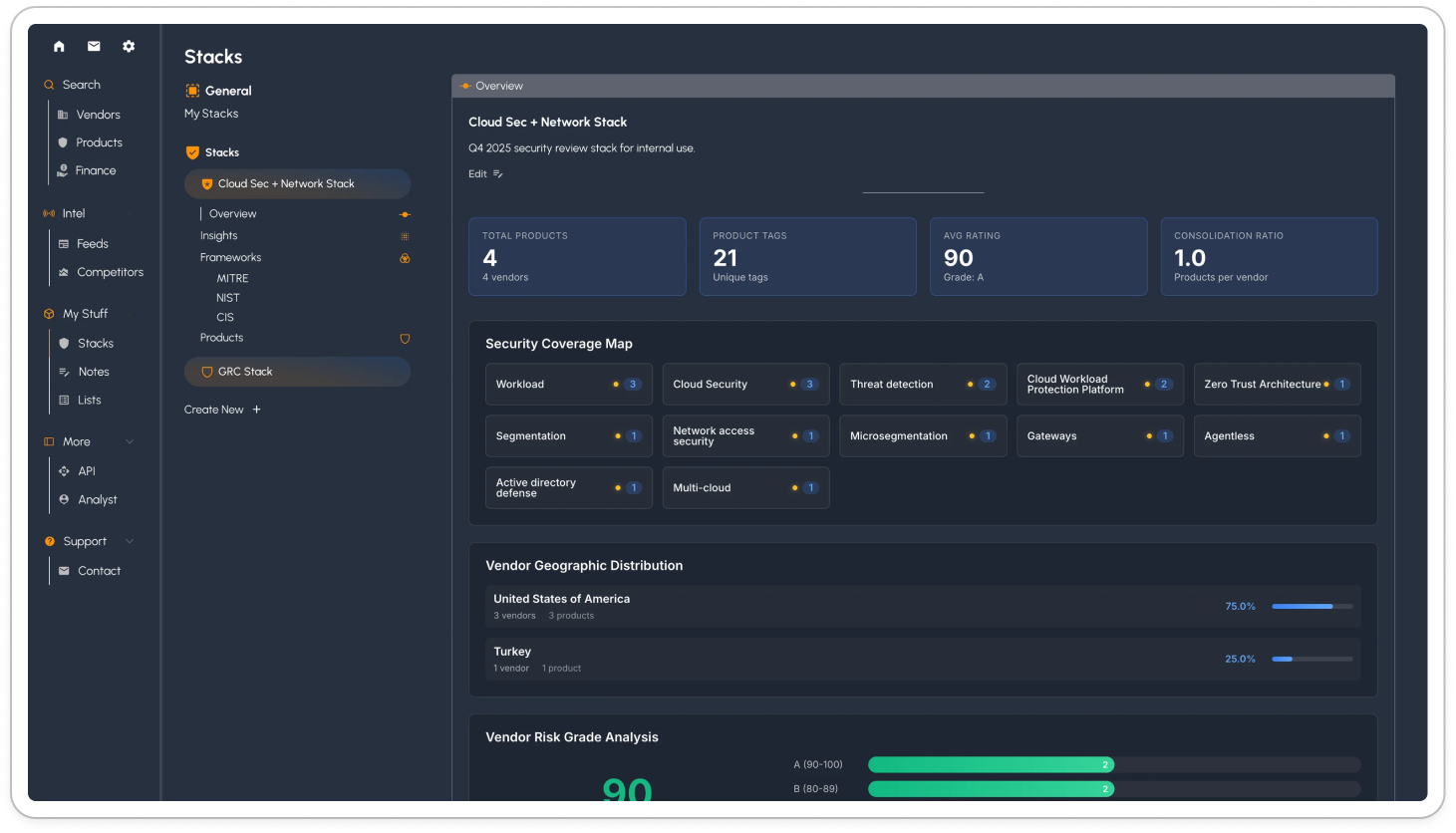Open the mail envelope icon
Image resolution: width=1456 pixels, height=833 pixels.
[94, 46]
